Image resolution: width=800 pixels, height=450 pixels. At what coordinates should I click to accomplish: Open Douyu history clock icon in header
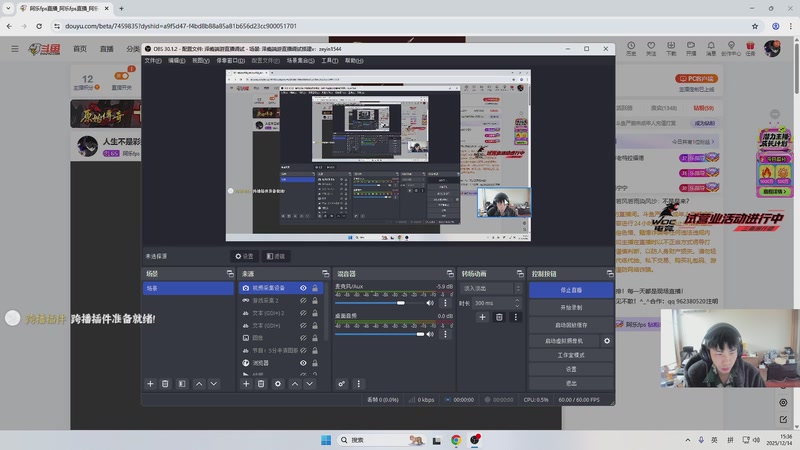631,48
